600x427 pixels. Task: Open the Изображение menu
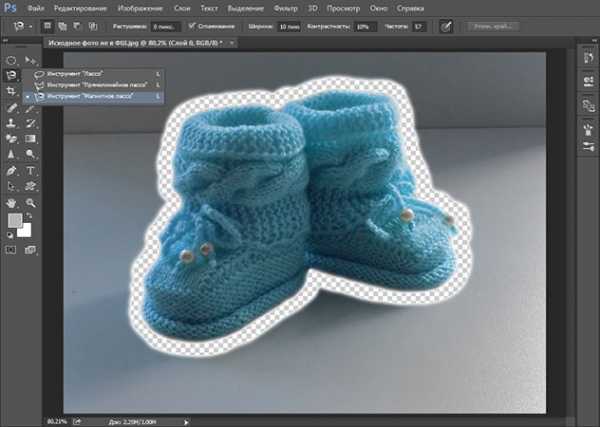(140, 8)
